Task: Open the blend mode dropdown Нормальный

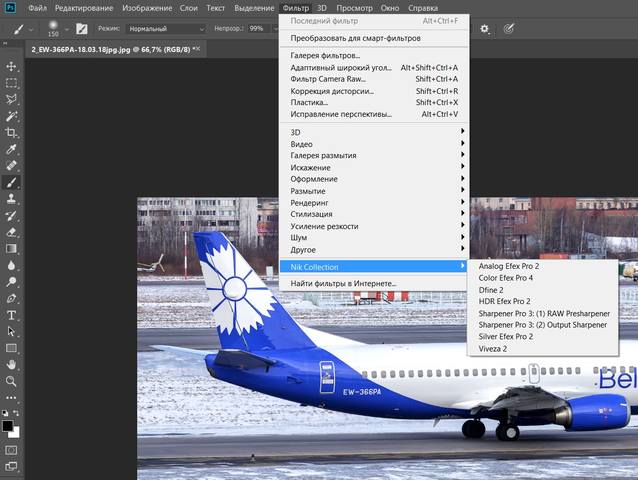Action: [166, 28]
